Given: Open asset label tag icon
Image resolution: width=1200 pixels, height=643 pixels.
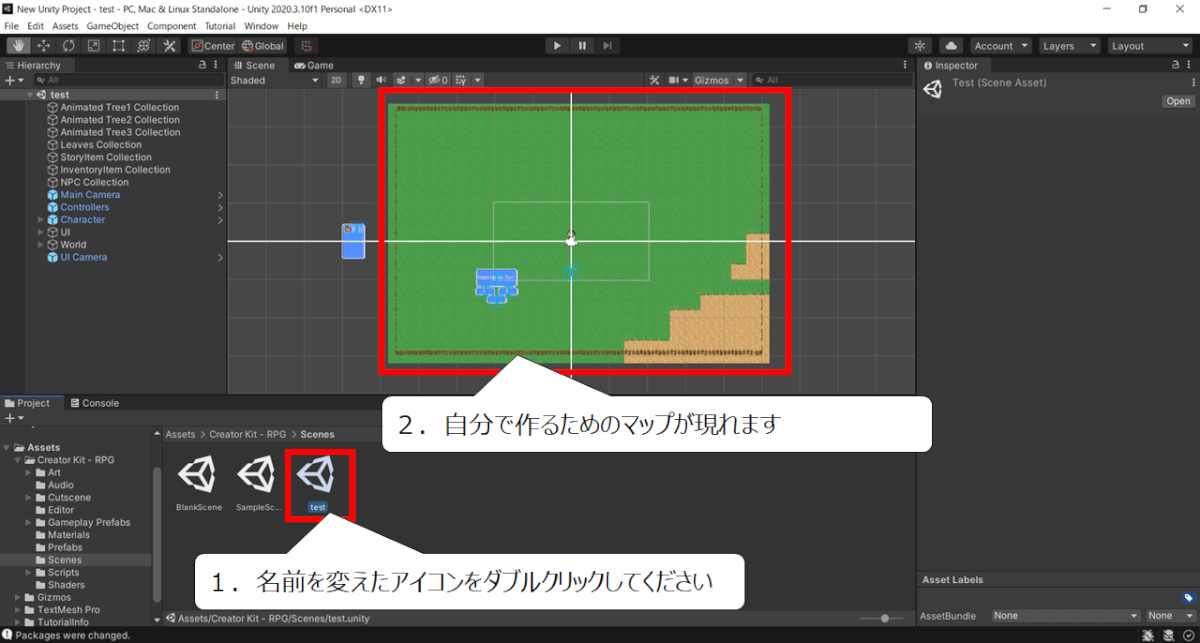Looking at the screenshot, I should tap(1188, 598).
